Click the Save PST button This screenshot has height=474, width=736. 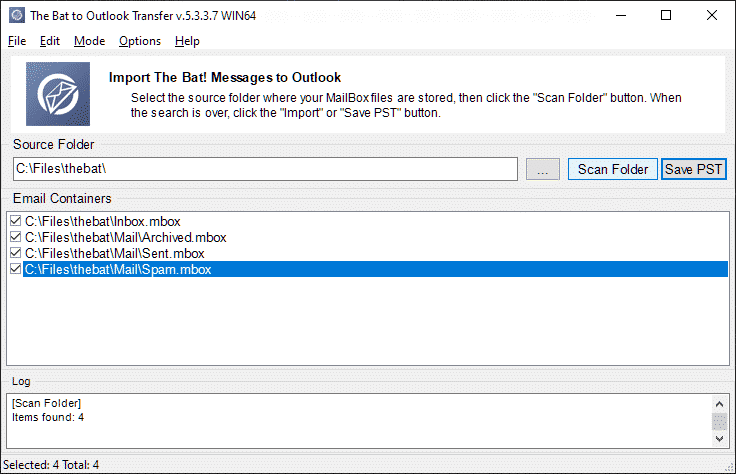693,169
